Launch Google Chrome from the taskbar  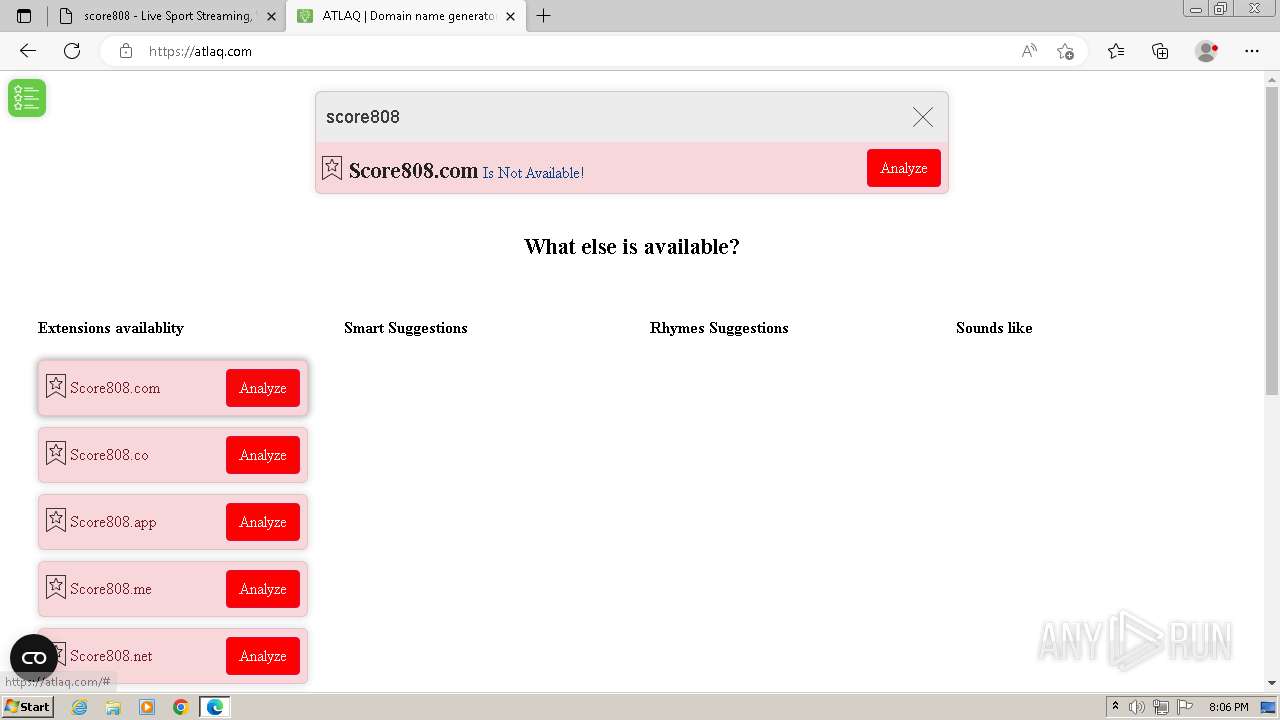(181, 707)
